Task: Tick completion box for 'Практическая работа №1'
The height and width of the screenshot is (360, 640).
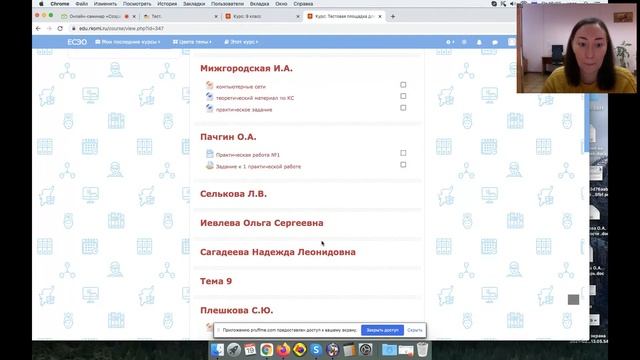Action: pos(403,153)
